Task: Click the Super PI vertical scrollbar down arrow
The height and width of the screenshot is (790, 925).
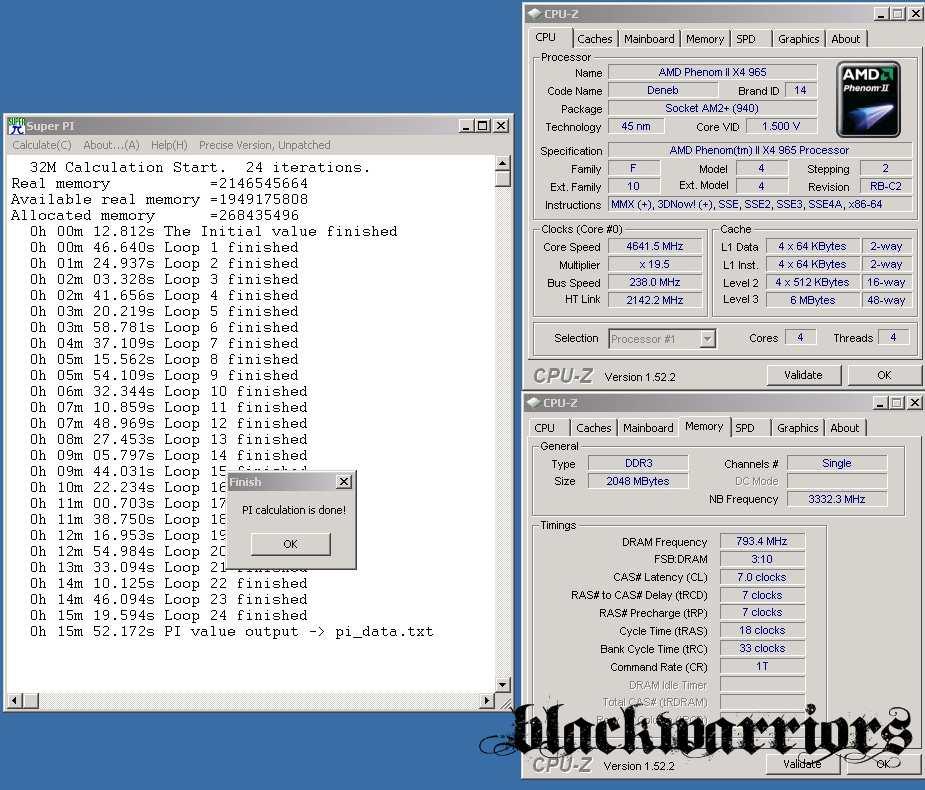Action: (x=503, y=684)
